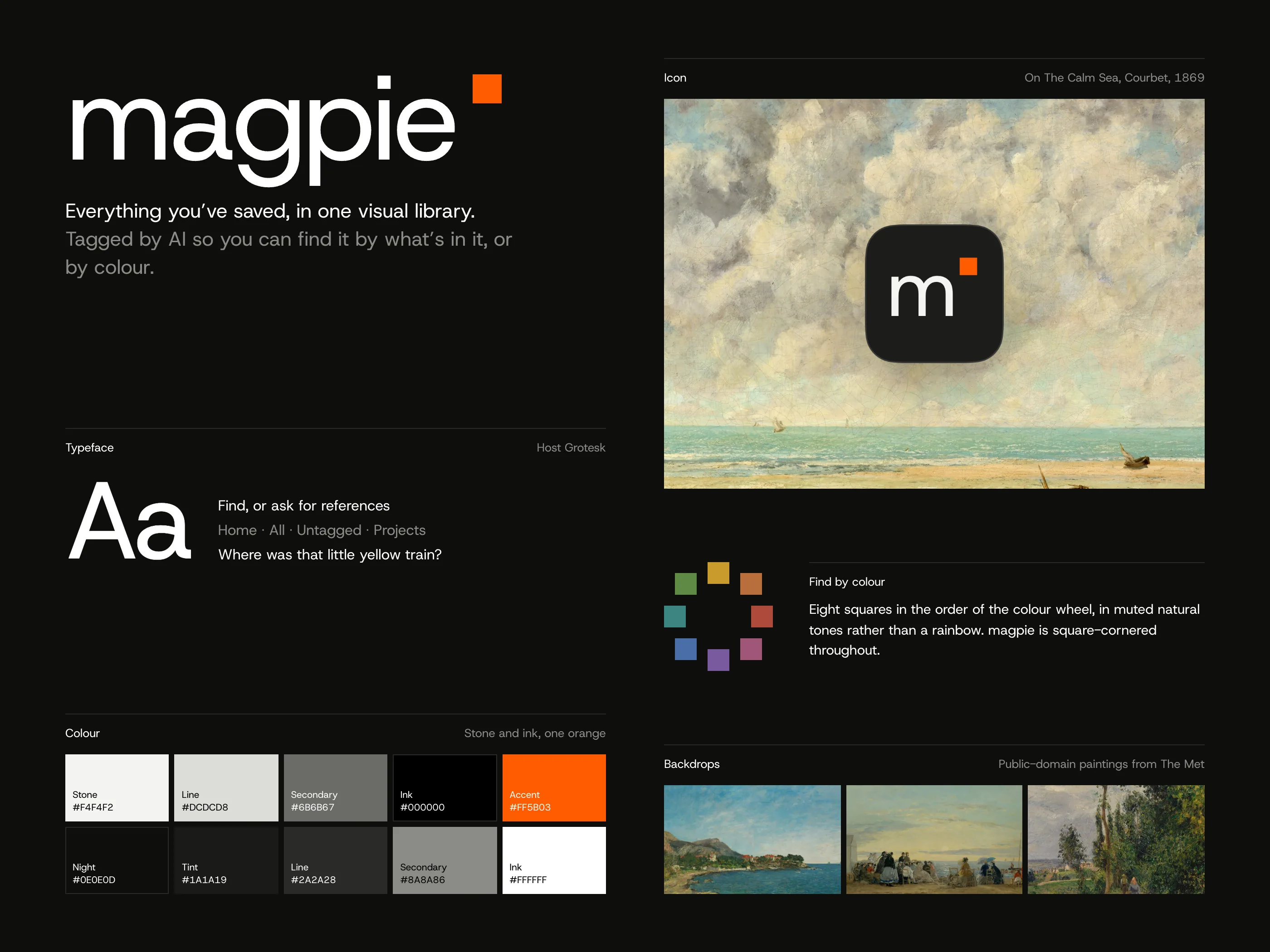Open the beach crowd backdrop painting

coord(934,839)
